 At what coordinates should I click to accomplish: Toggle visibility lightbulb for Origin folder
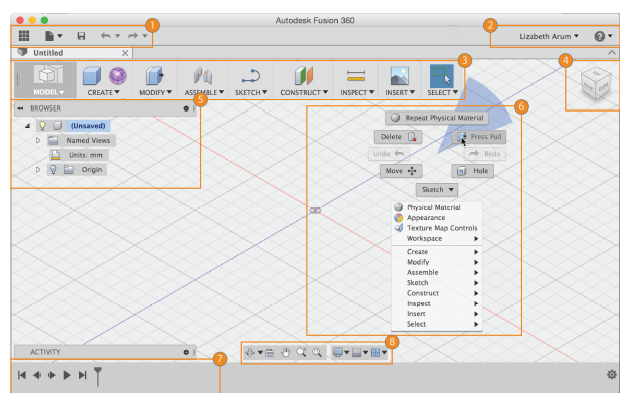[x=53, y=170]
